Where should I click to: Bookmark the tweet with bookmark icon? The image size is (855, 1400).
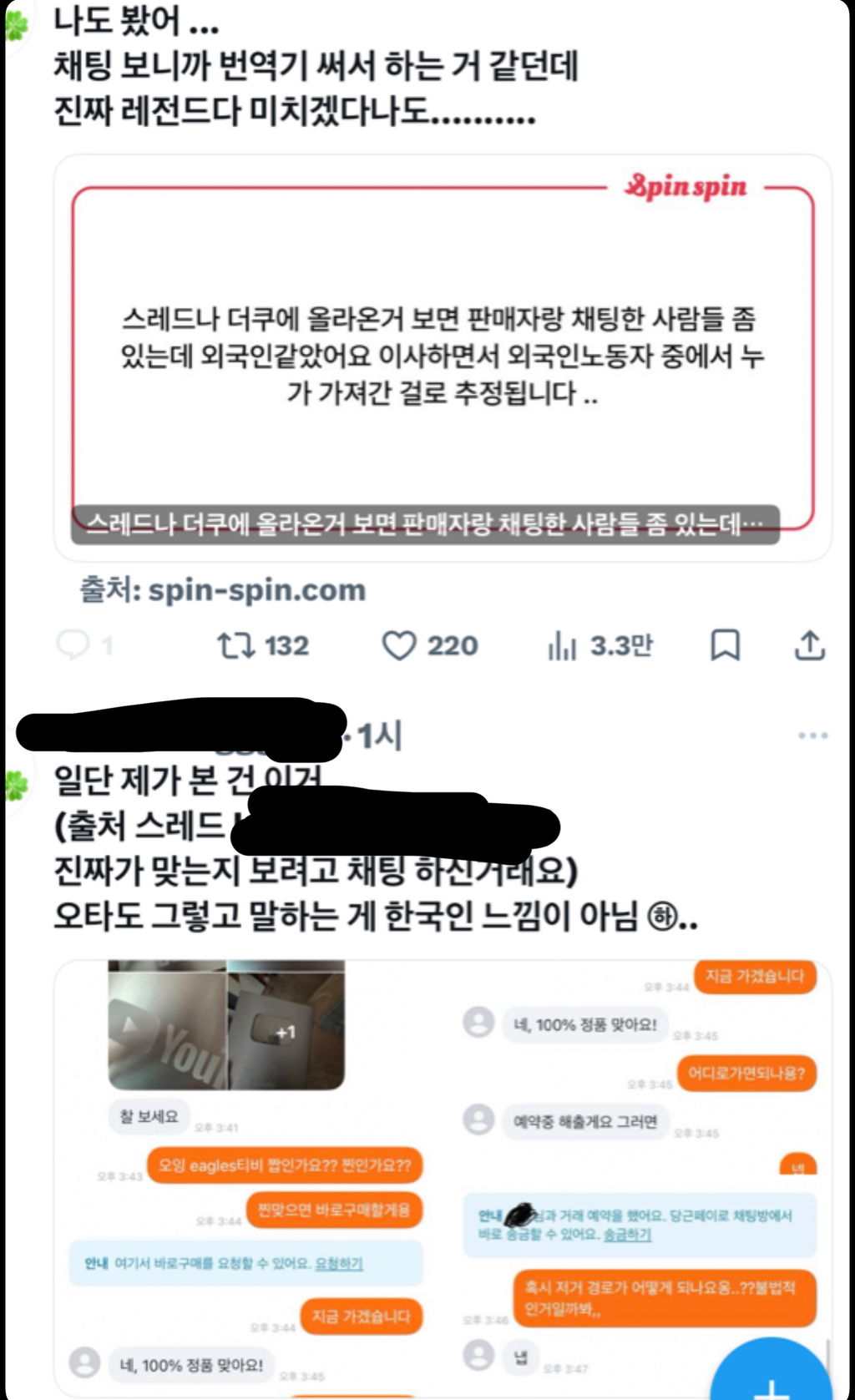pos(725,645)
